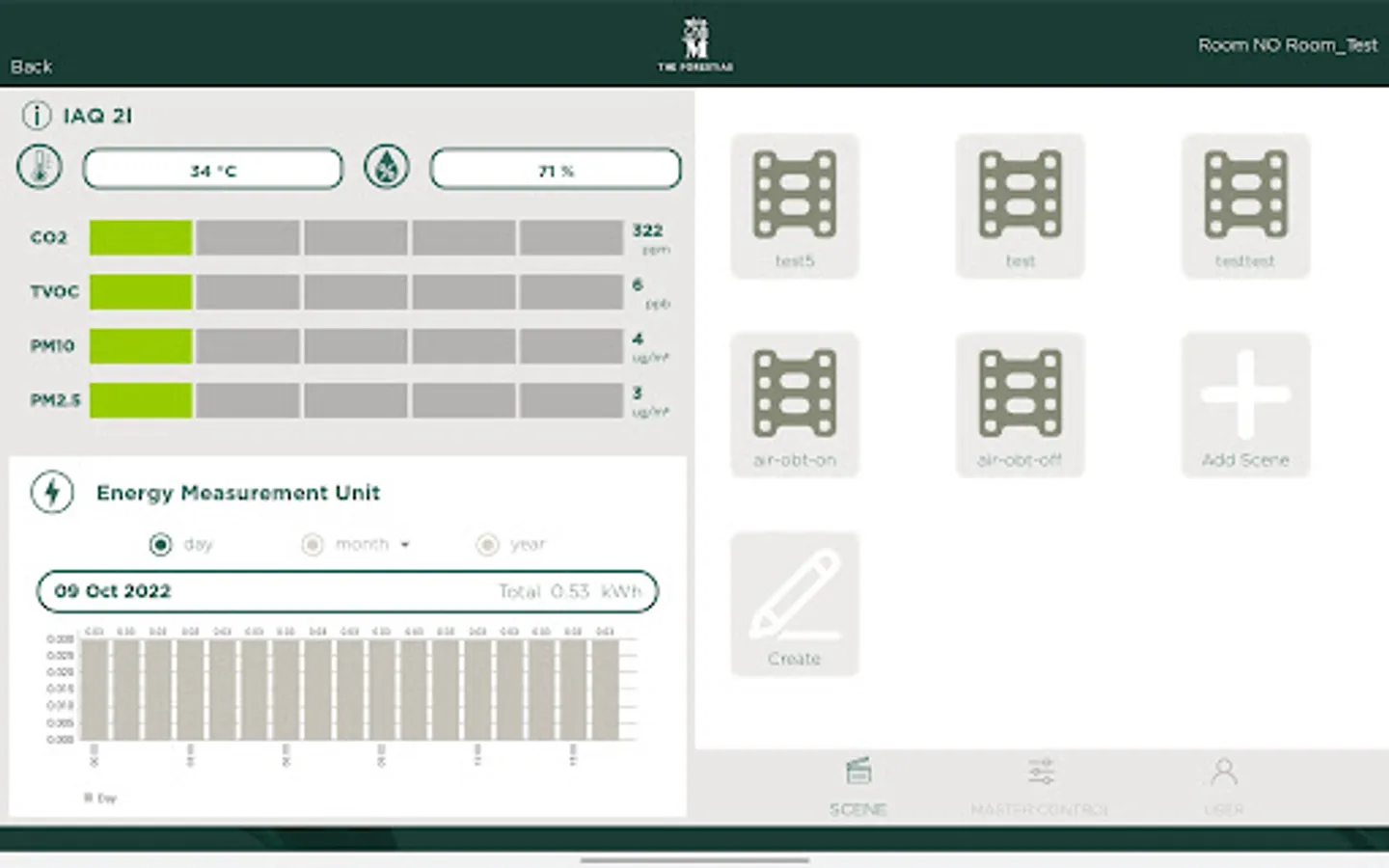Activate the test5 scene
Image resolution: width=1389 pixels, height=868 pixels.
point(795,206)
